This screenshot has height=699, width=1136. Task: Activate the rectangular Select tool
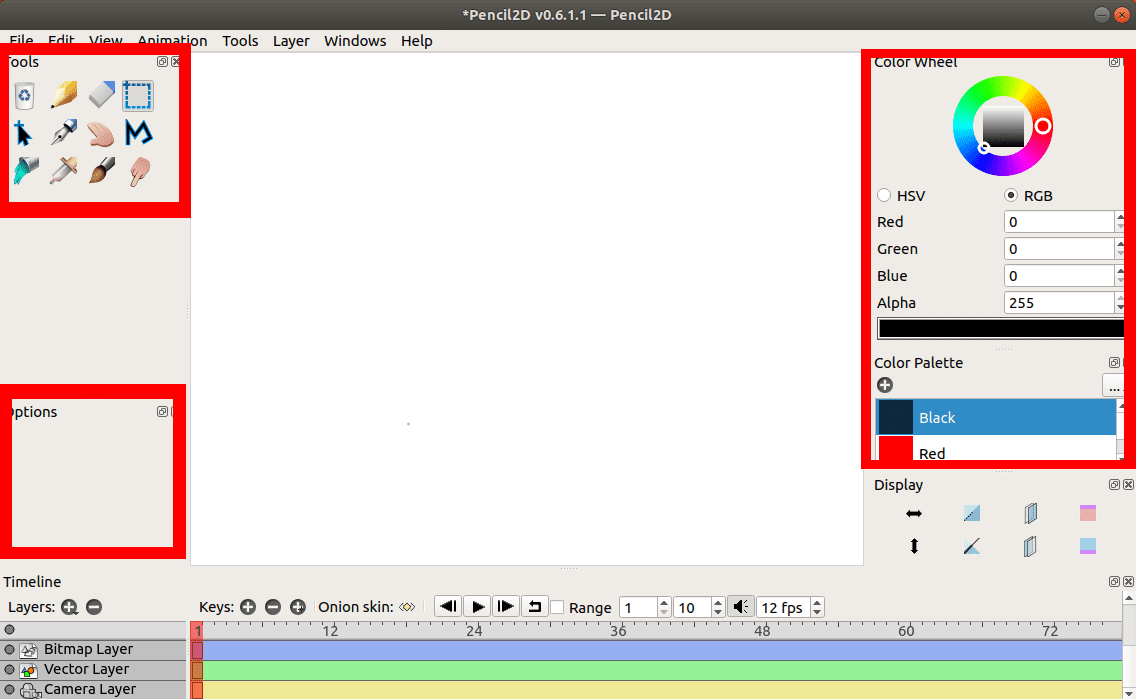138,95
